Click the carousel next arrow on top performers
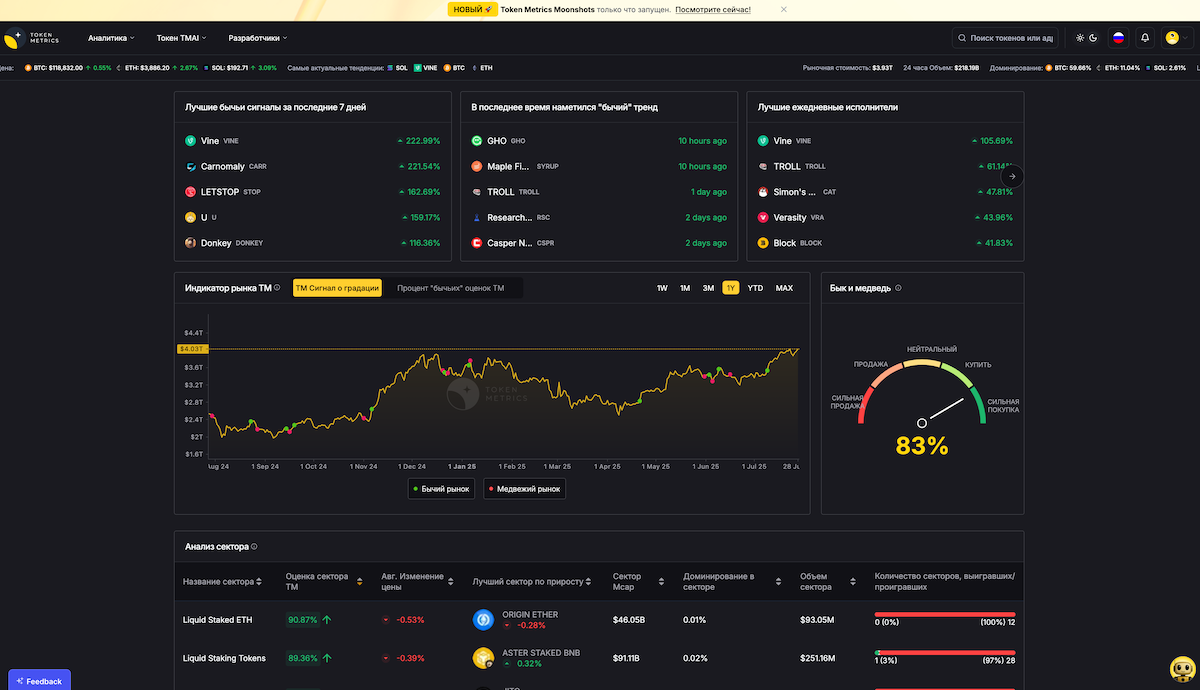 (1012, 176)
